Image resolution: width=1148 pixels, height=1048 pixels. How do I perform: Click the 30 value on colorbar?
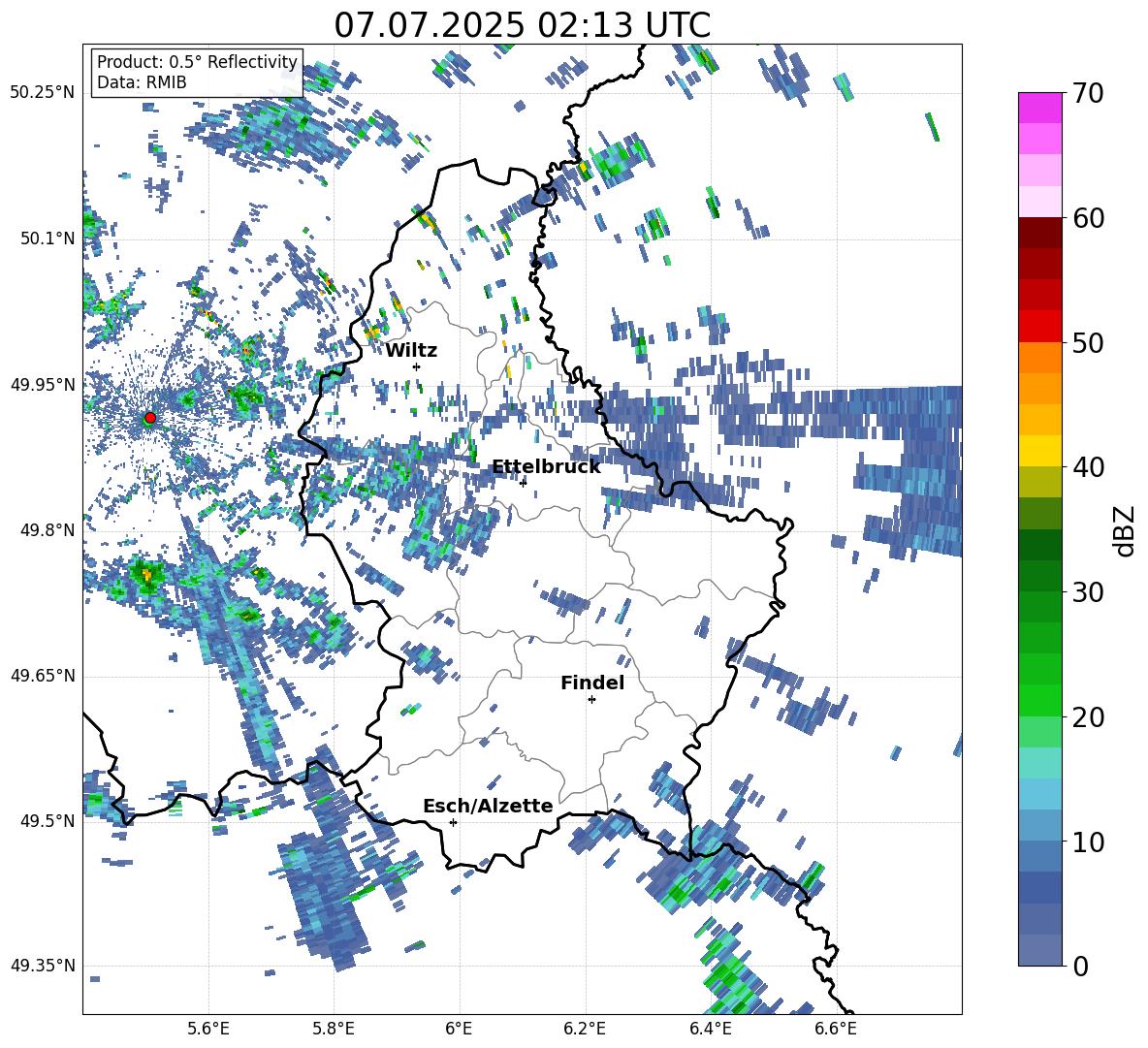click(x=1088, y=592)
